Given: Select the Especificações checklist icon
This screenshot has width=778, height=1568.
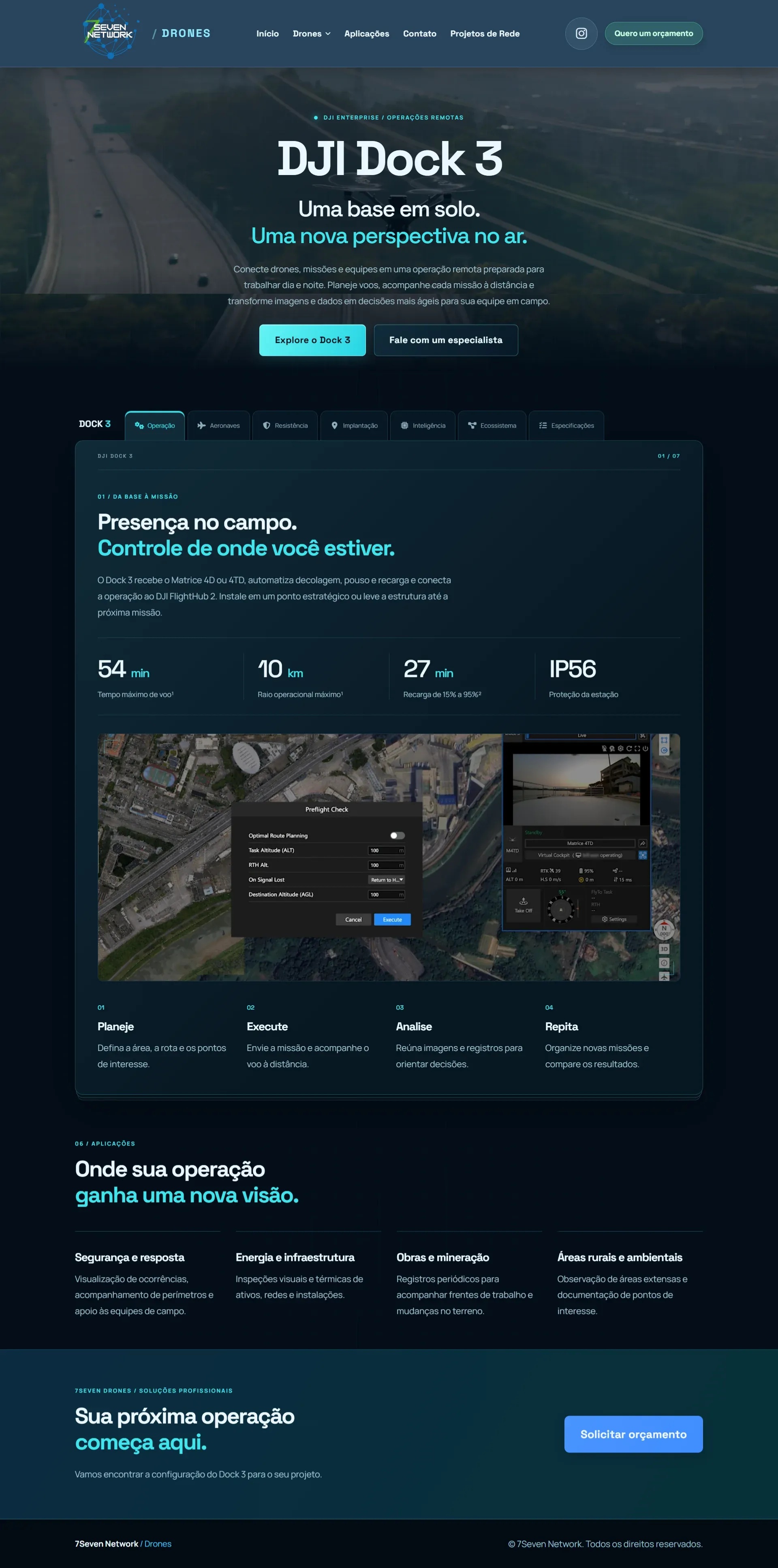Looking at the screenshot, I should click(543, 425).
